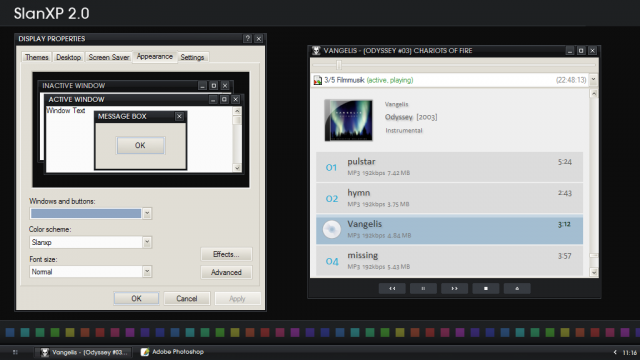Click the taskbar start grip icon
The width and height of the screenshot is (640, 360).
click(x=15, y=352)
